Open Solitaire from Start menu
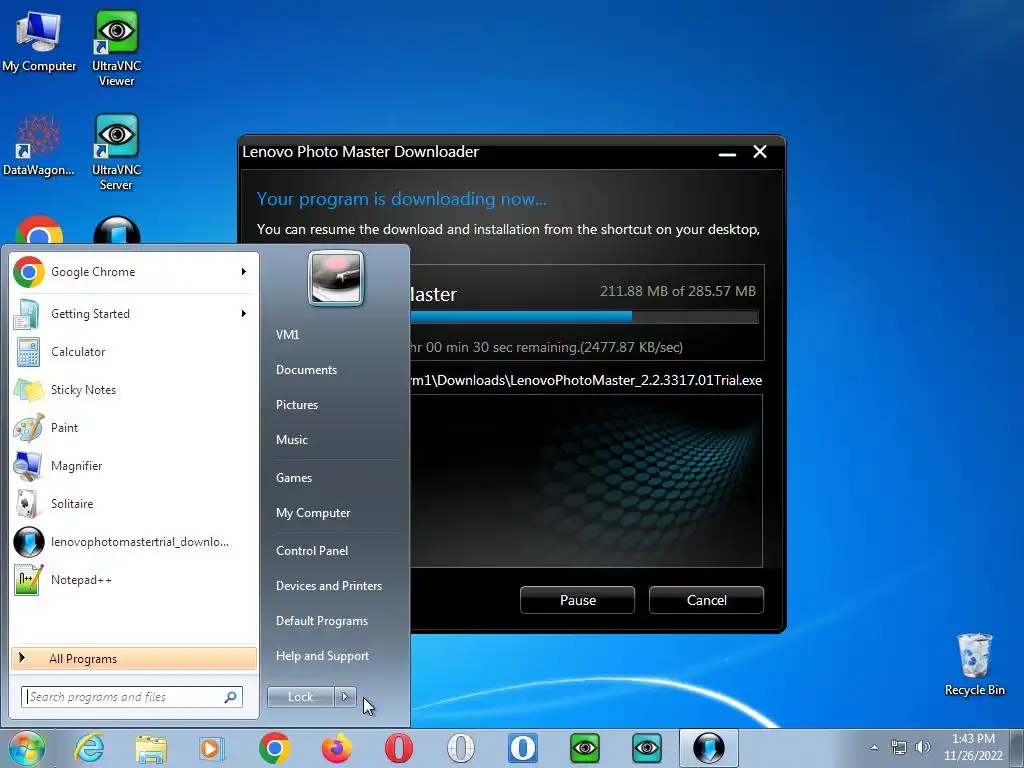 [x=135, y=504]
